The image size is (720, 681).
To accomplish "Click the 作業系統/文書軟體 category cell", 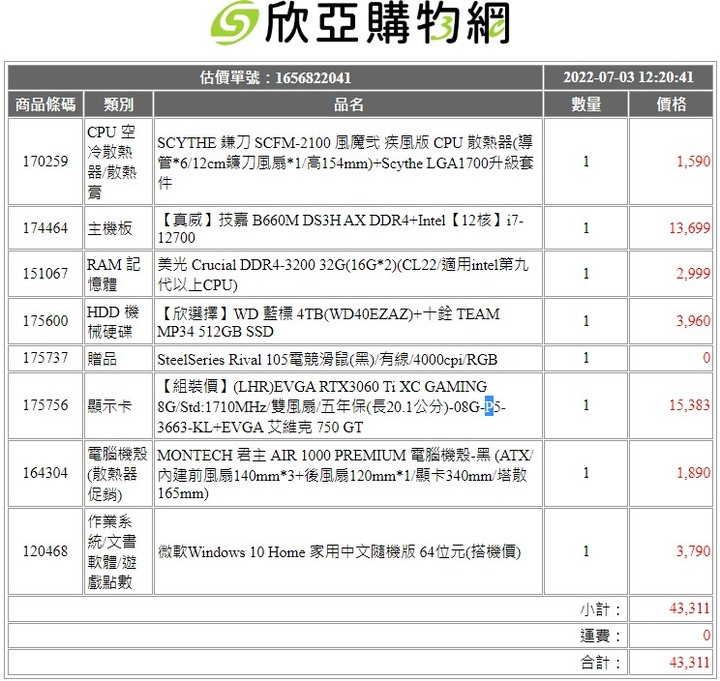I will (x=118, y=551).
